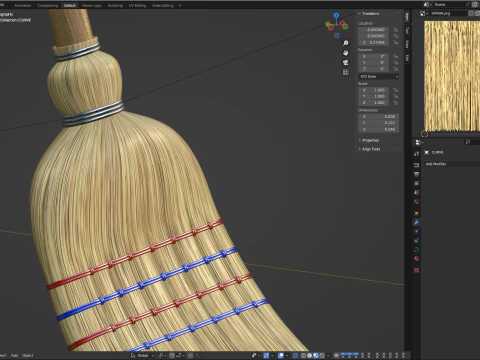Expand the Properties panel in sidebar
480x360 pixels.
[x=370, y=140]
